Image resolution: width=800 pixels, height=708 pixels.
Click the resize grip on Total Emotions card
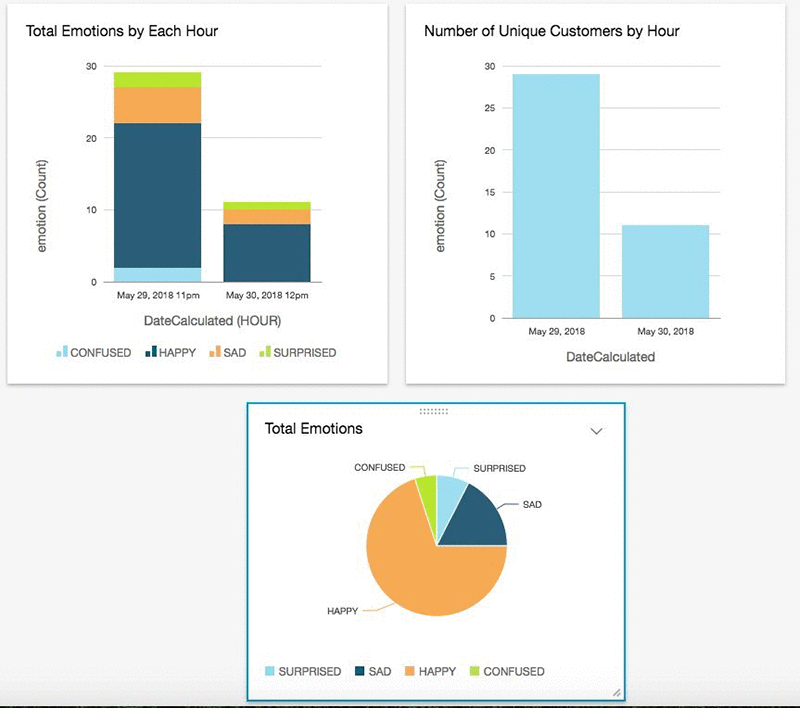click(x=616, y=692)
